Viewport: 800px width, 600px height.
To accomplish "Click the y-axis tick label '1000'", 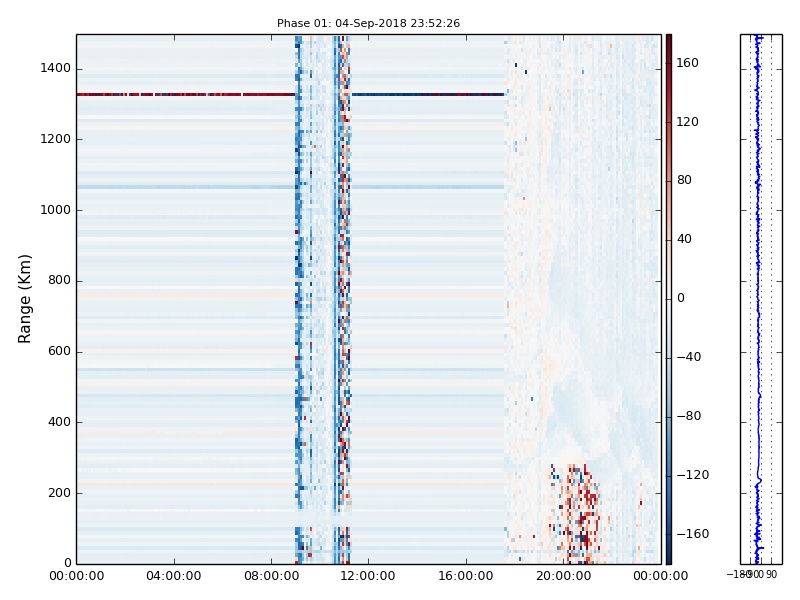I will (x=56, y=210).
